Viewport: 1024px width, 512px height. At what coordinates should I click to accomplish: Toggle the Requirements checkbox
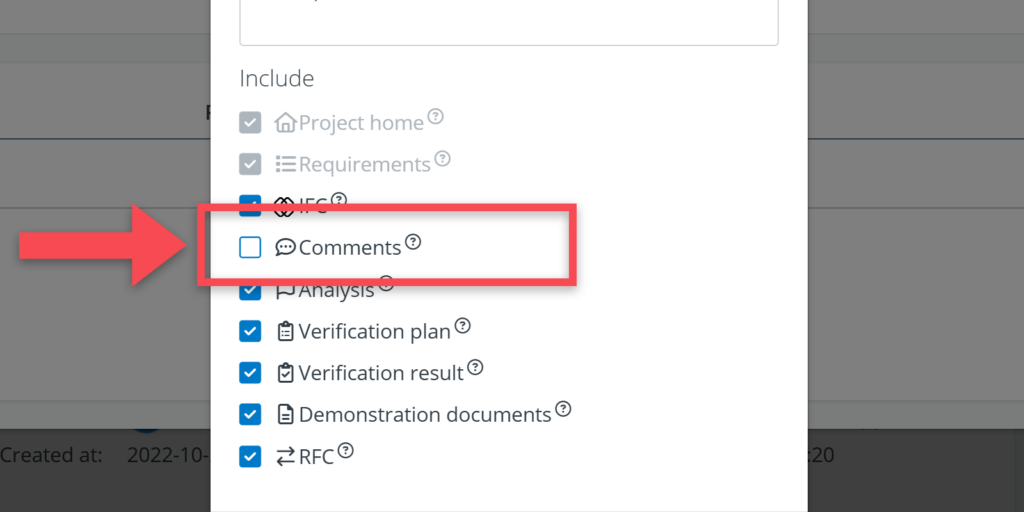pos(250,164)
